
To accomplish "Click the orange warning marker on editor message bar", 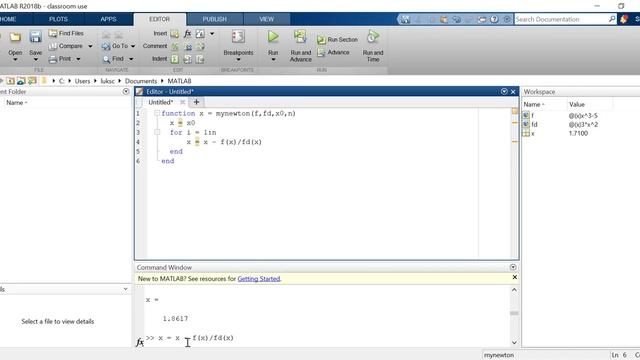I will pyautogui.click(x=515, y=111).
